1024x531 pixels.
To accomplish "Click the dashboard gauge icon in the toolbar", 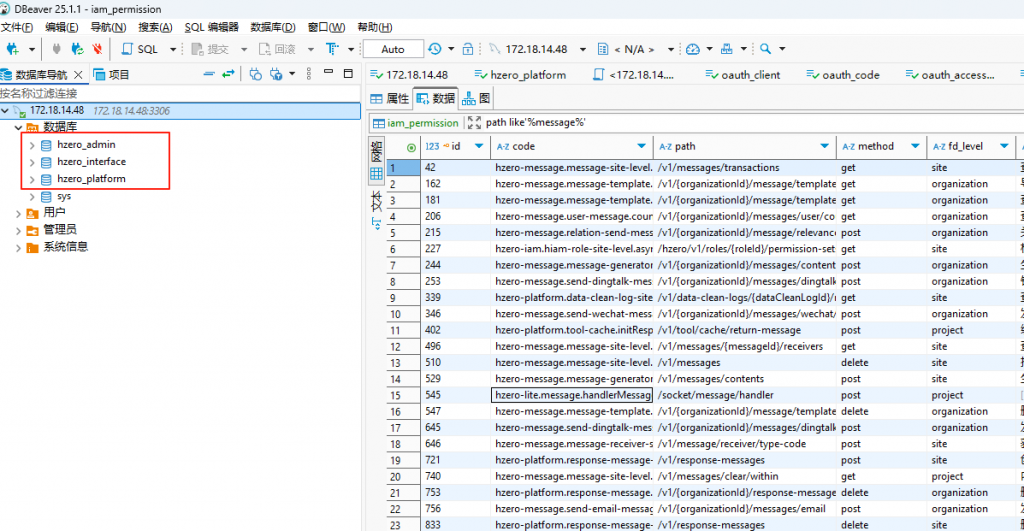I will (x=694, y=49).
